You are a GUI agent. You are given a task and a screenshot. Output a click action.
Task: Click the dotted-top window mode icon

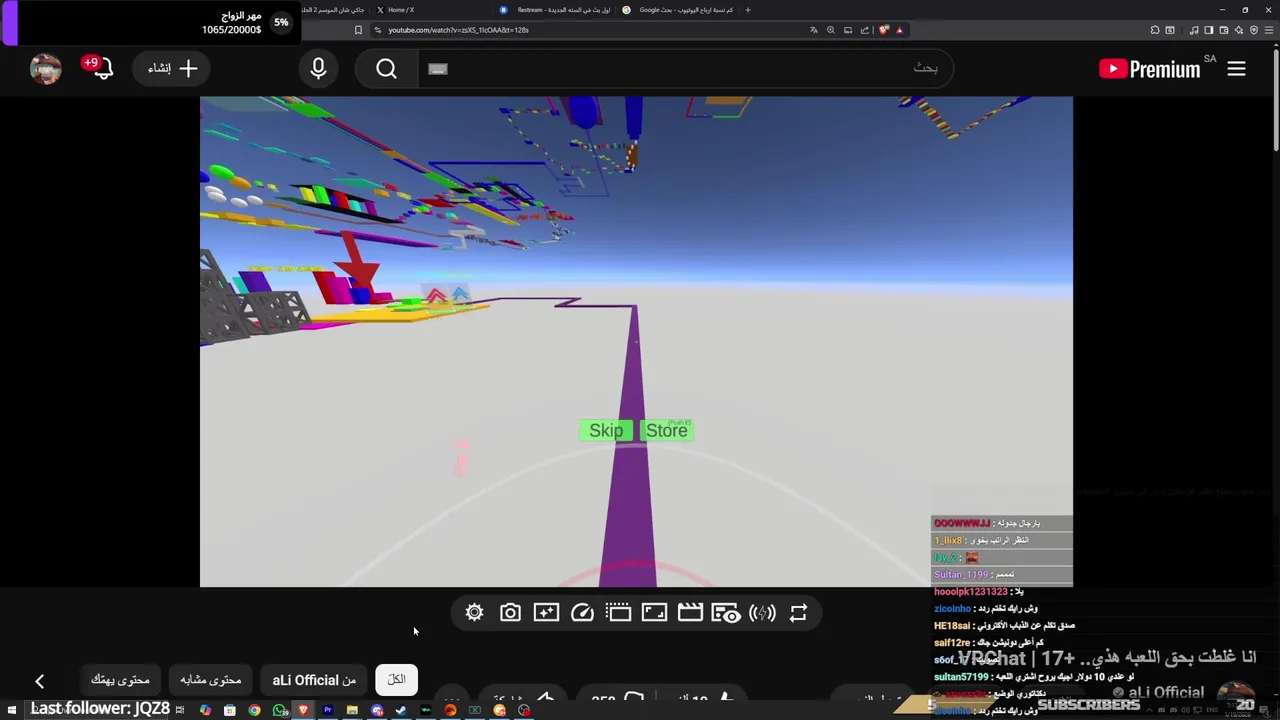[x=618, y=613]
